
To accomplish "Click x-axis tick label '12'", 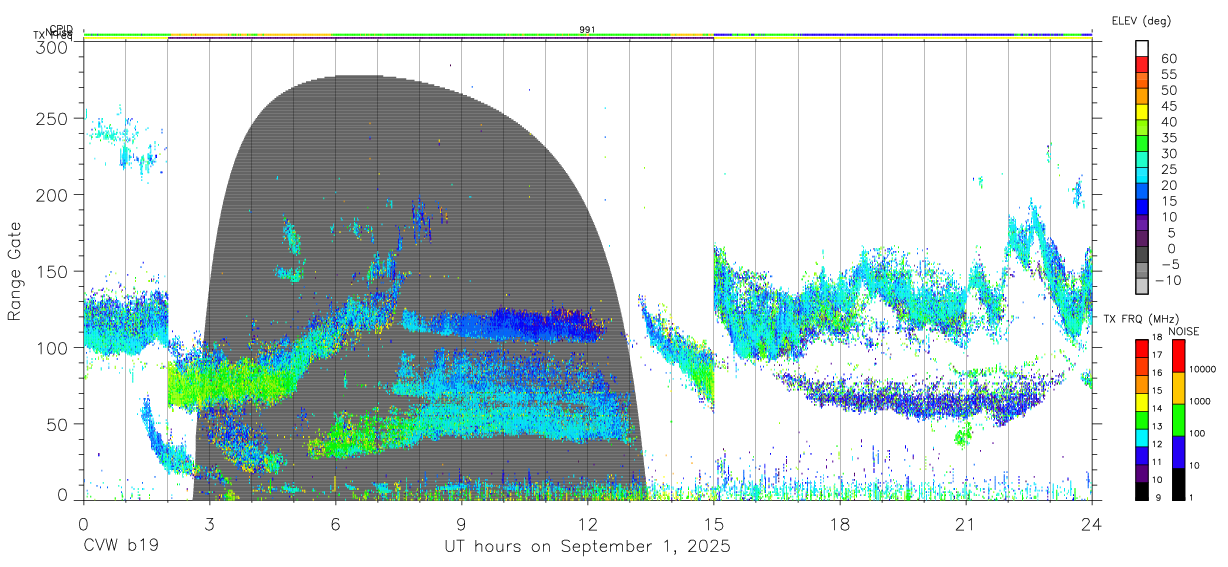I will (x=587, y=523).
